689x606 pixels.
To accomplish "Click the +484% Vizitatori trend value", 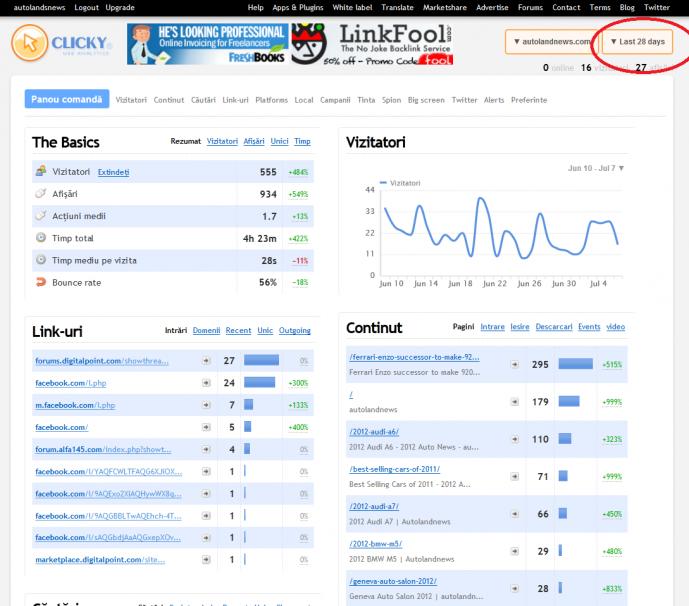I will pos(298,172).
